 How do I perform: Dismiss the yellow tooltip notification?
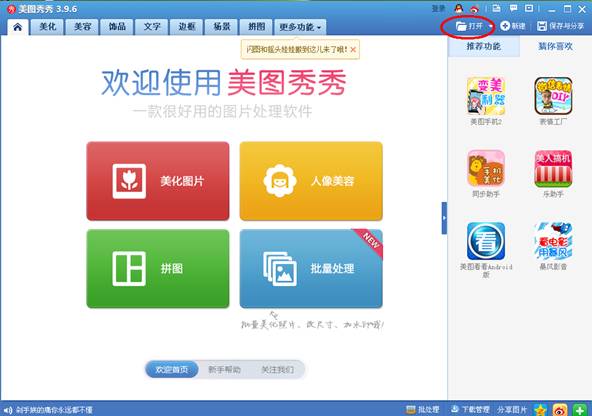353,49
